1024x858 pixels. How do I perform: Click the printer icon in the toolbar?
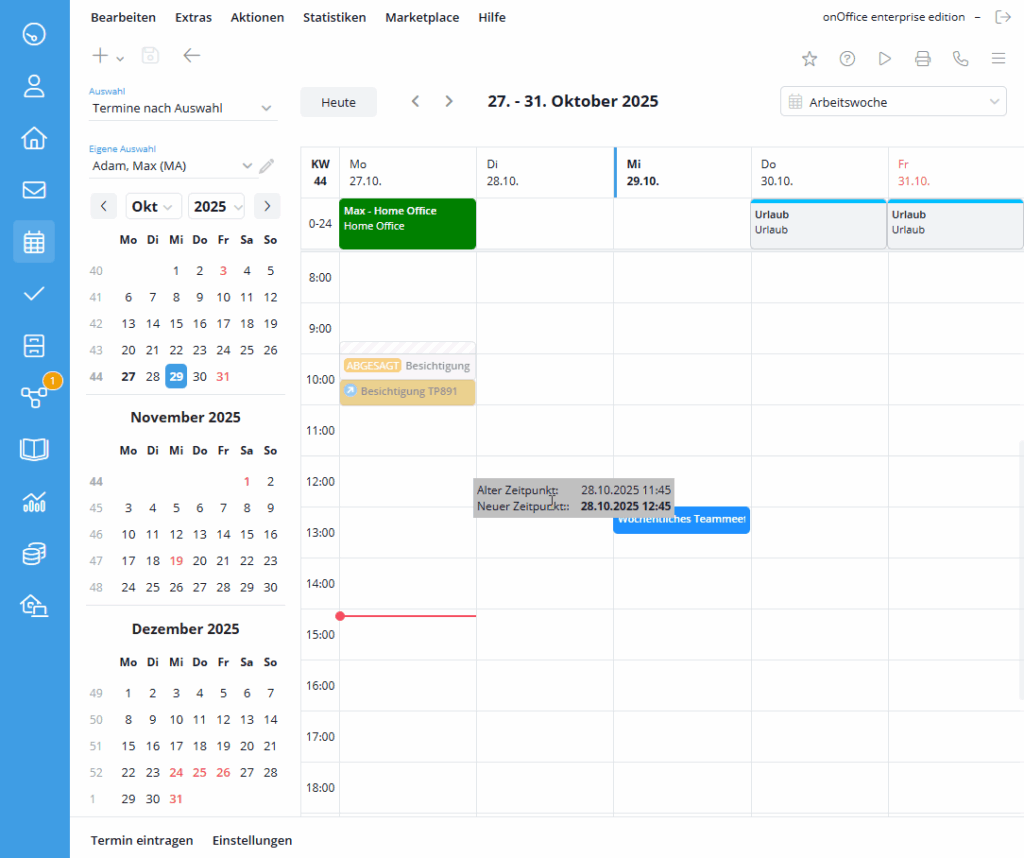pyautogui.click(x=922, y=59)
